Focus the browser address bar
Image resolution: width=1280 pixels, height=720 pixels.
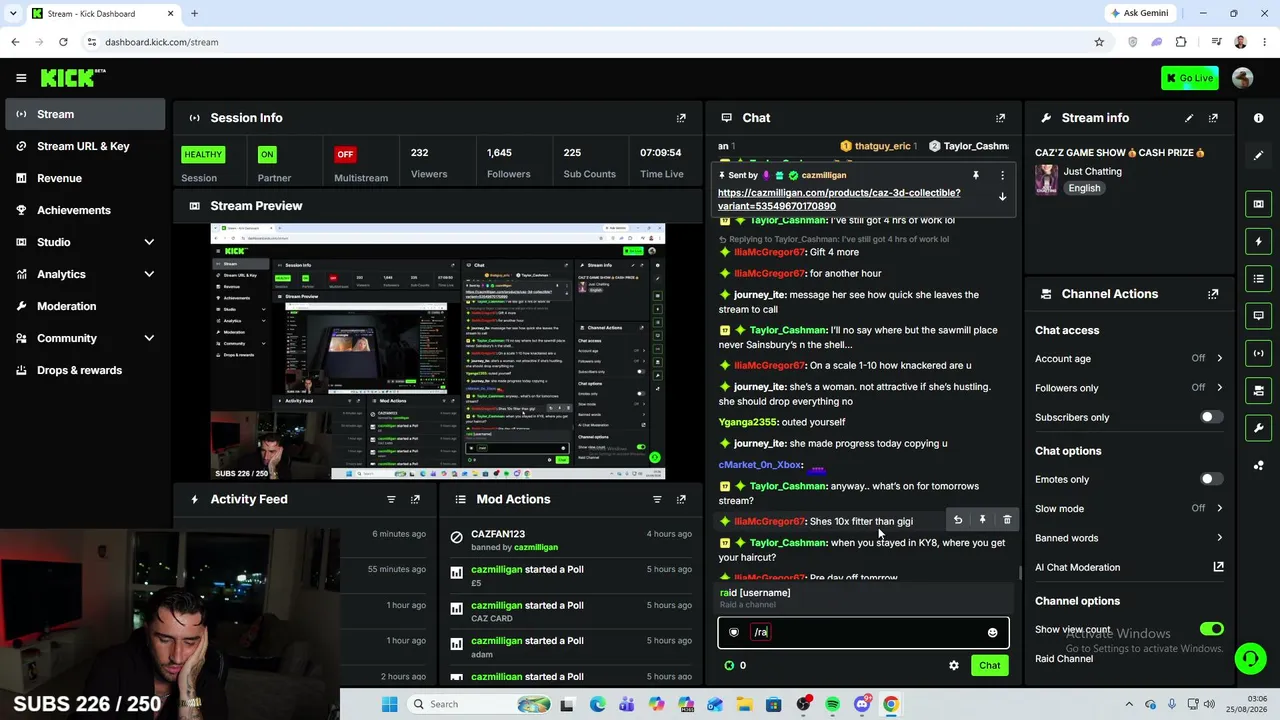[x=590, y=42]
